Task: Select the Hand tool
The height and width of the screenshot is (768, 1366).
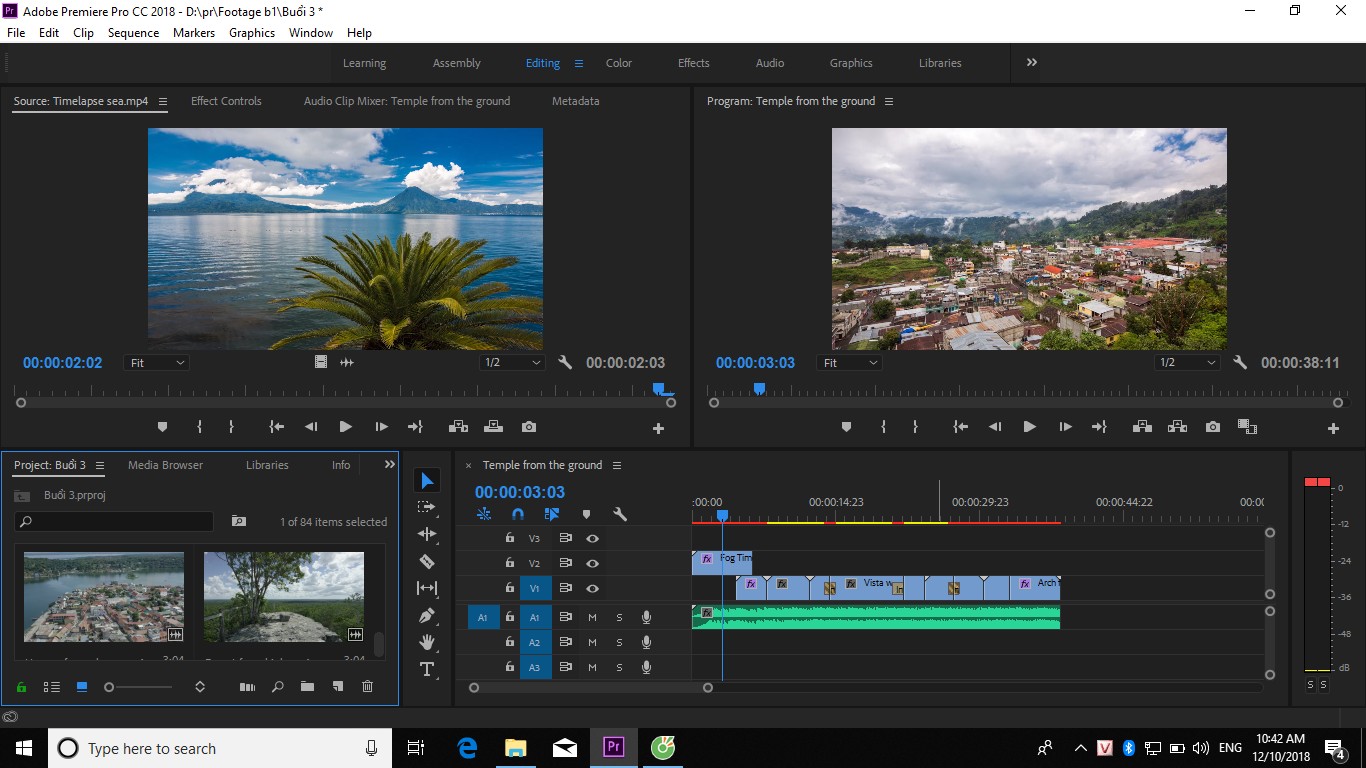Action: (x=427, y=642)
